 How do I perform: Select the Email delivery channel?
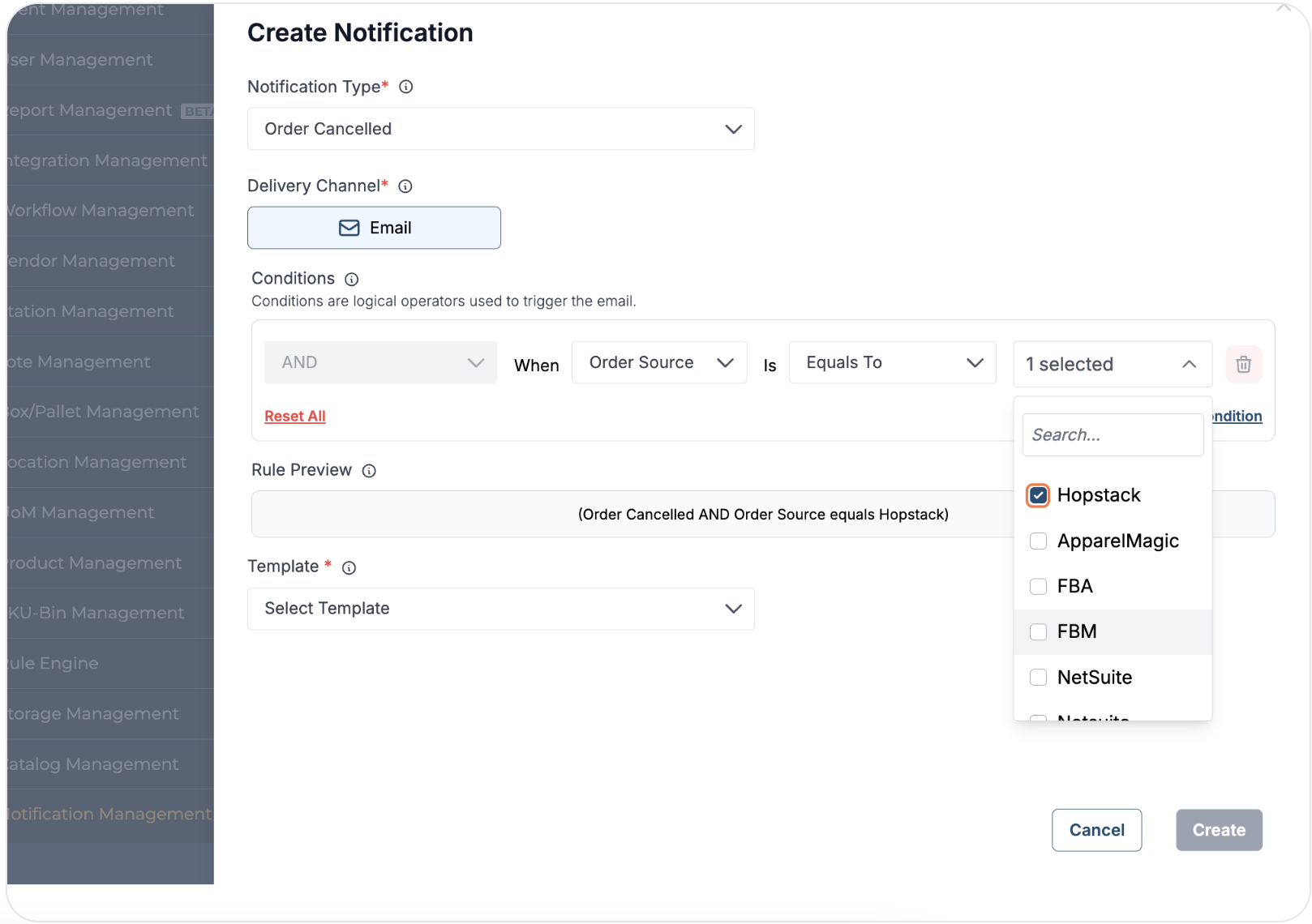pos(374,228)
